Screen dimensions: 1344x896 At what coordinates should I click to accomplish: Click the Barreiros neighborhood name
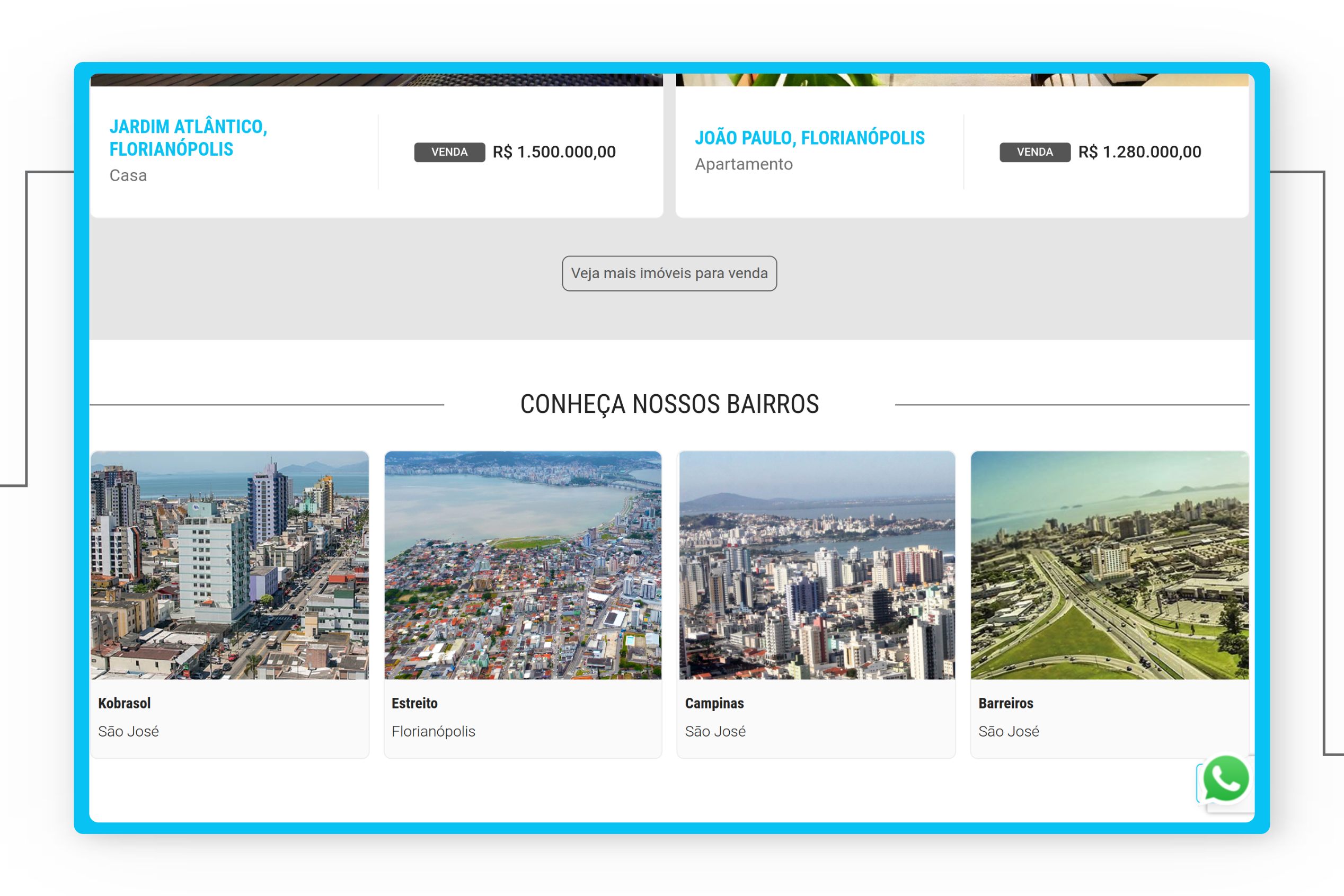point(1006,704)
